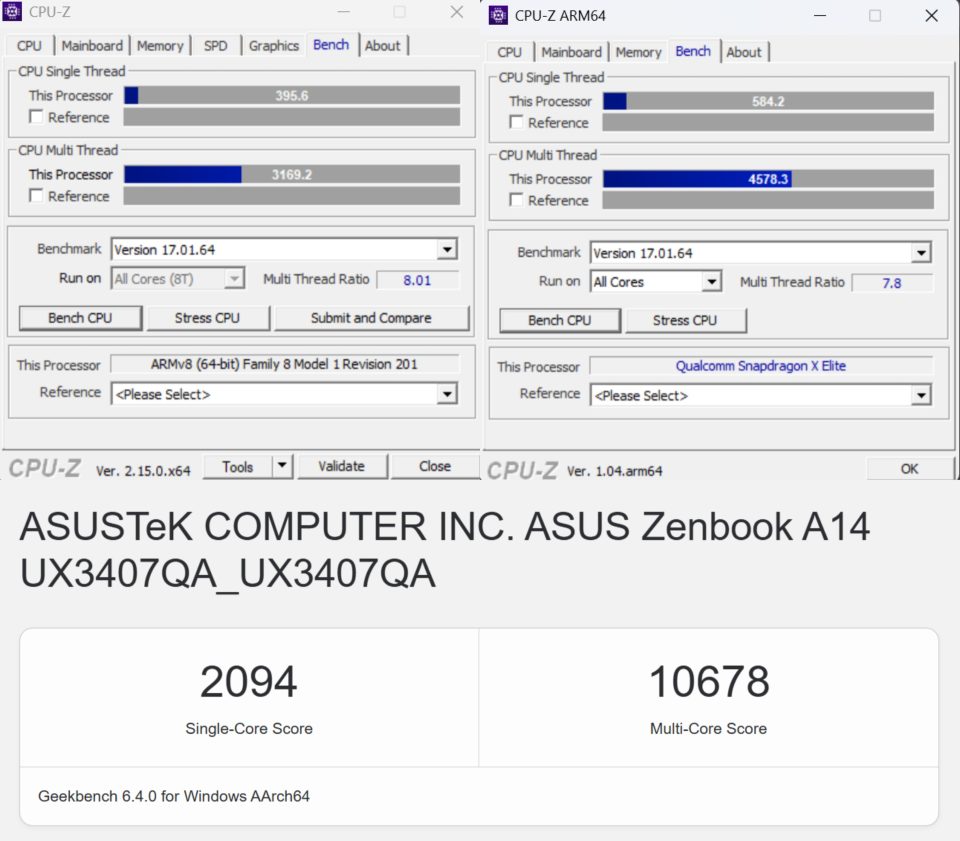The image size is (960, 841).
Task: Click Multi Thread Ratio value 7.8
Action: point(891,283)
